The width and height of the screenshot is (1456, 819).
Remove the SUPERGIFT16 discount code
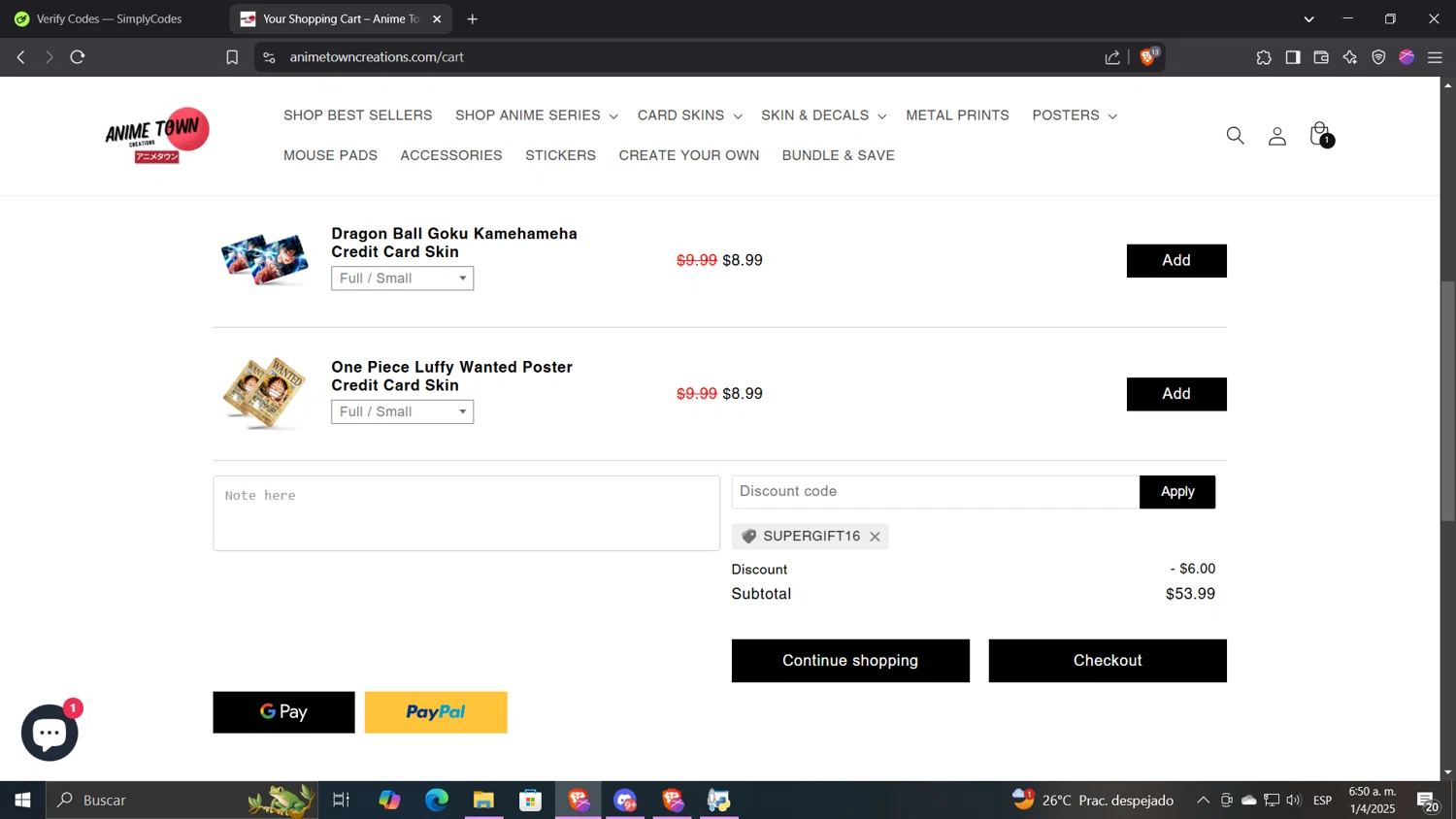(875, 537)
